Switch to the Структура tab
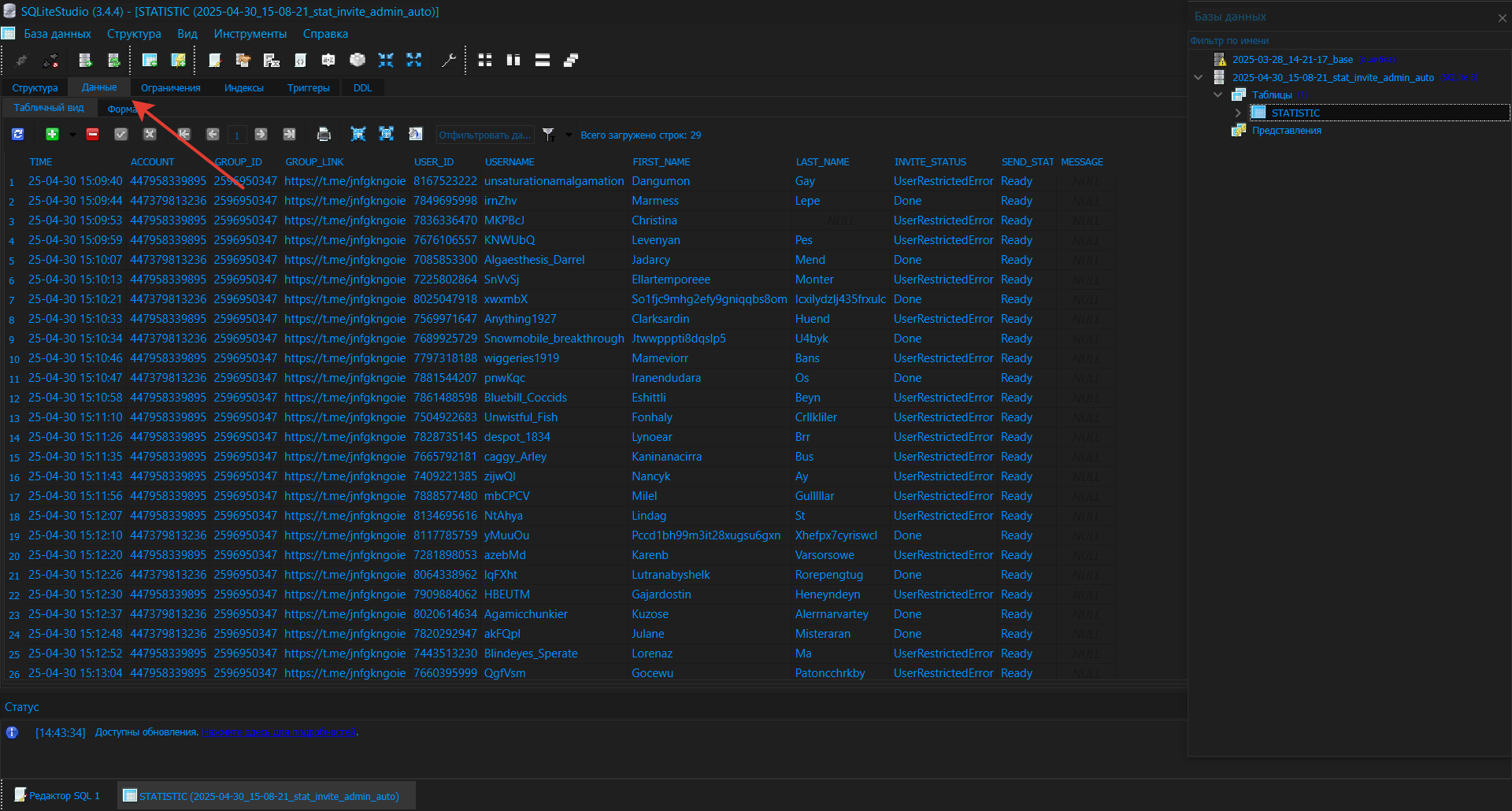The image size is (1512, 811). tap(35, 87)
